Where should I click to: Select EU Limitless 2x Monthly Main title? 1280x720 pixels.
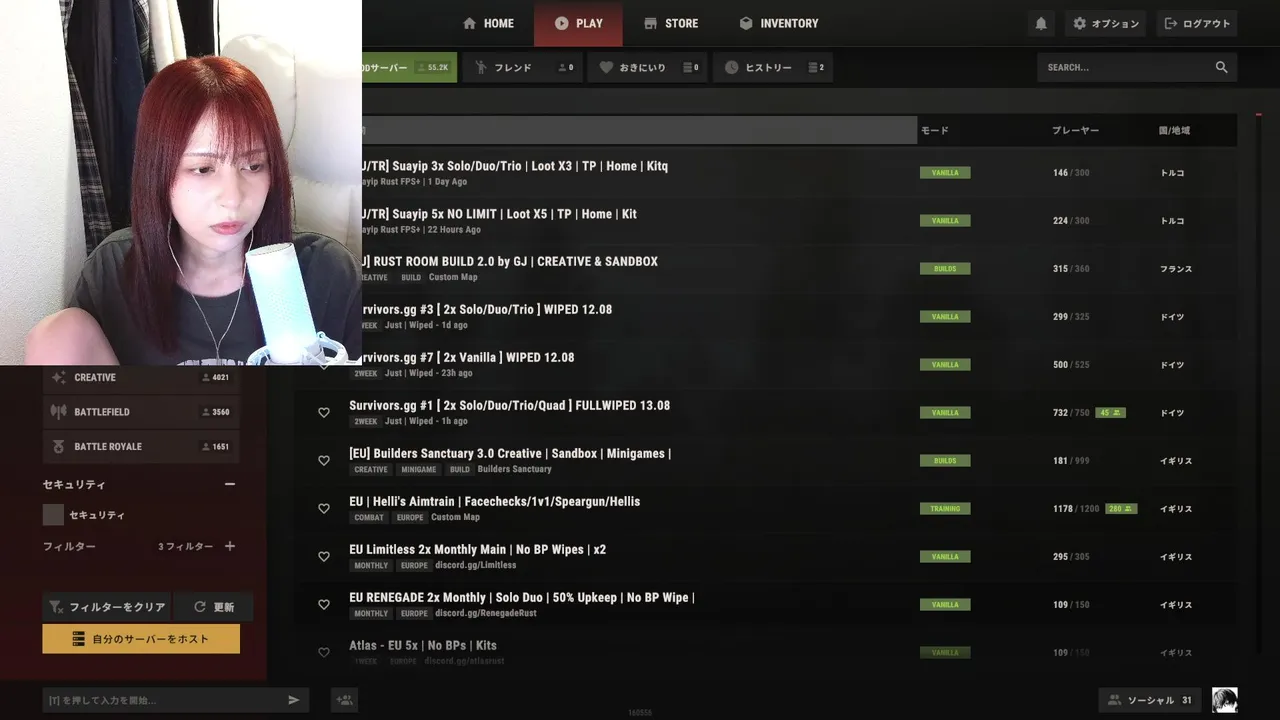pos(477,549)
